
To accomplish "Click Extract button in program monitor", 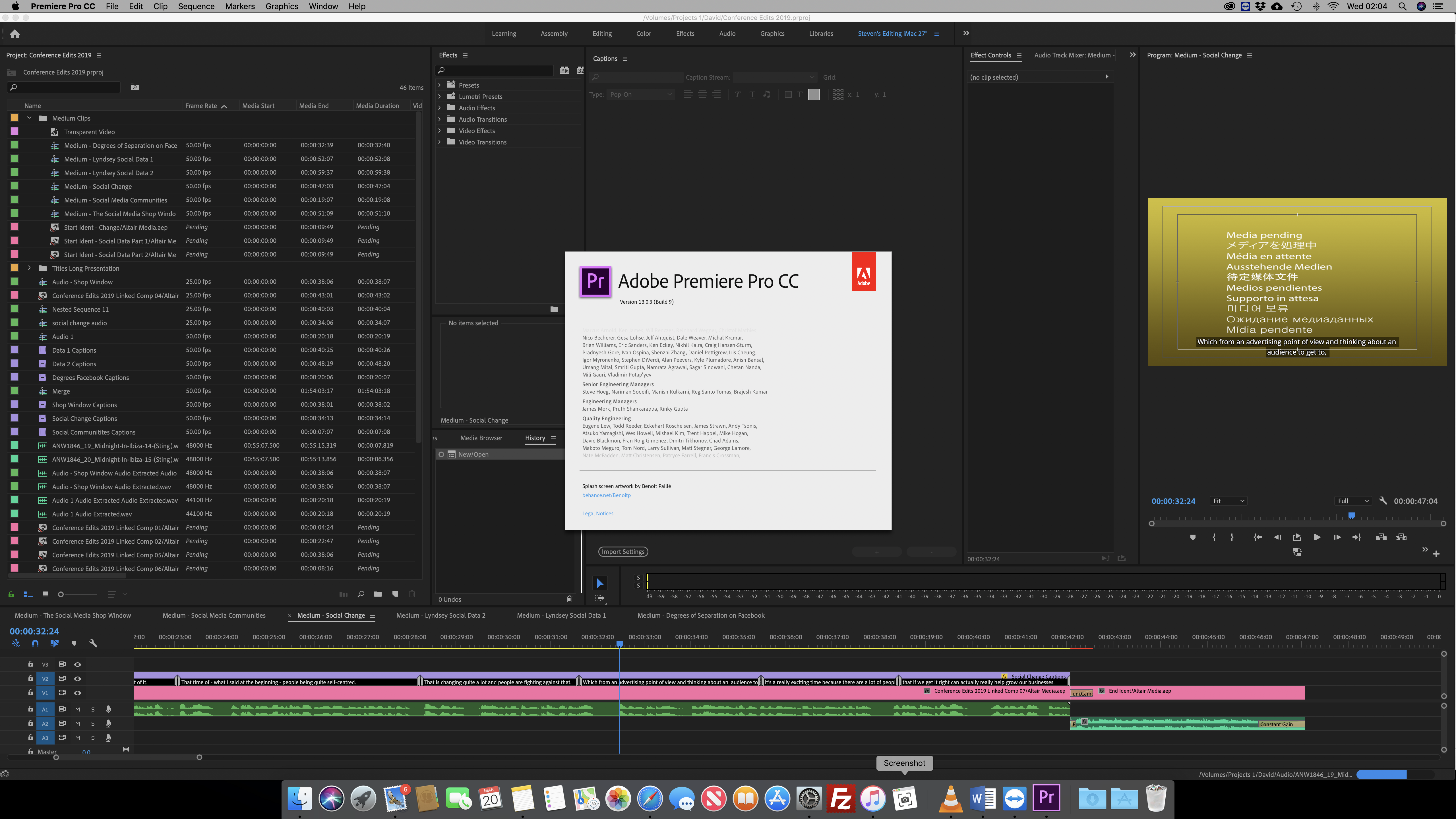I will point(1401,537).
